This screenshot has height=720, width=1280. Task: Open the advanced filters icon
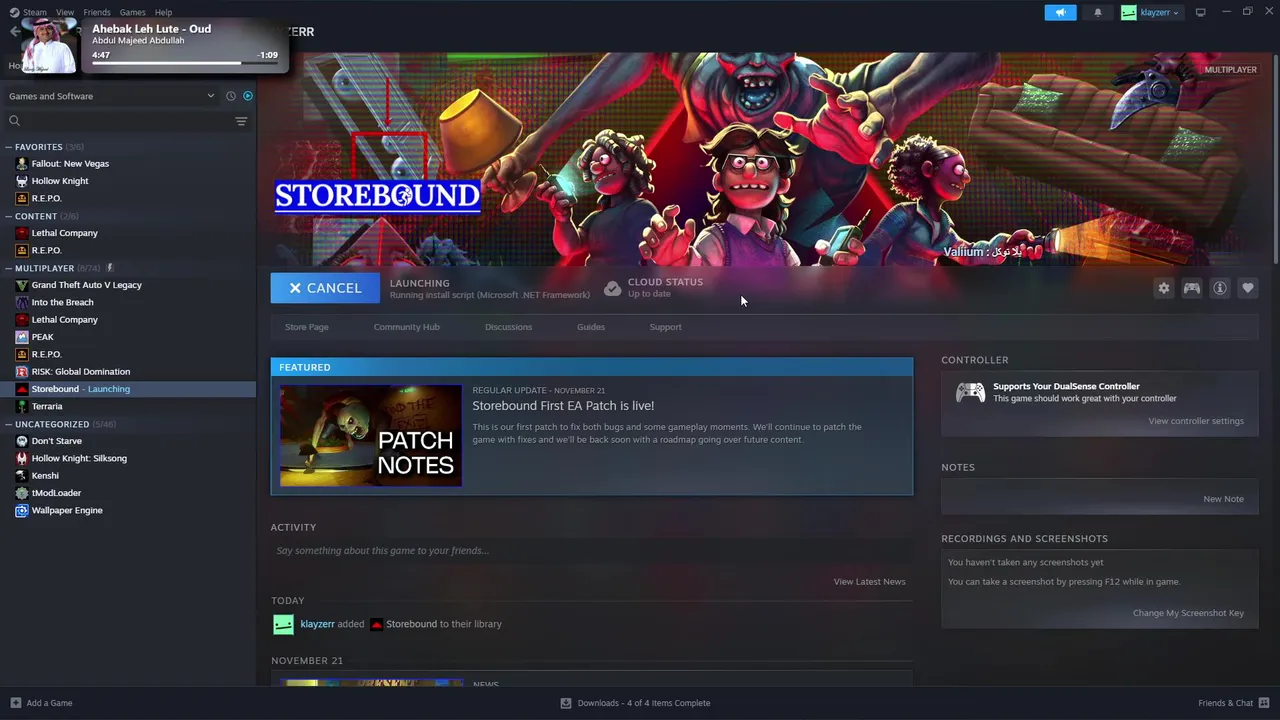[241, 121]
